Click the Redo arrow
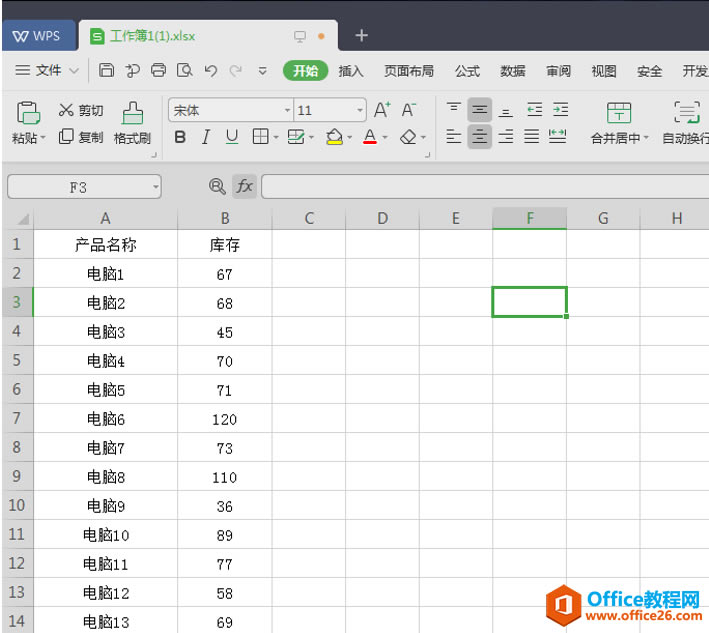The image size is (709, 633). pyautogui.click(x=236, y=71)
